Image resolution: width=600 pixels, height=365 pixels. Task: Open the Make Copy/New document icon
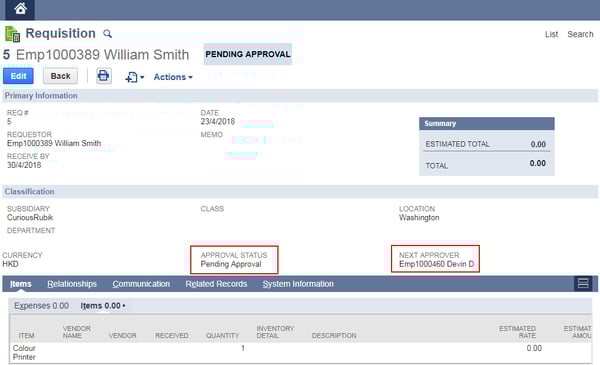point(131,77)
